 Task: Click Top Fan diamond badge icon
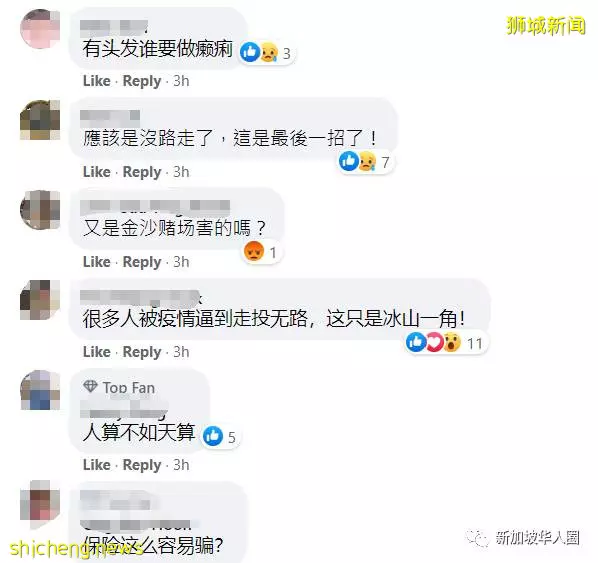(90, 387)
